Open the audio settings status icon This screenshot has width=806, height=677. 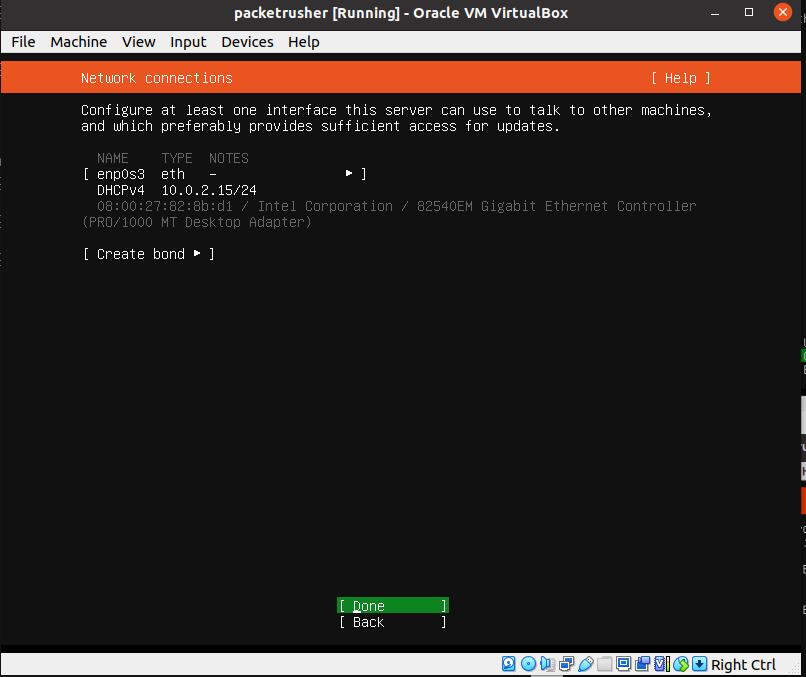(546, 664)
